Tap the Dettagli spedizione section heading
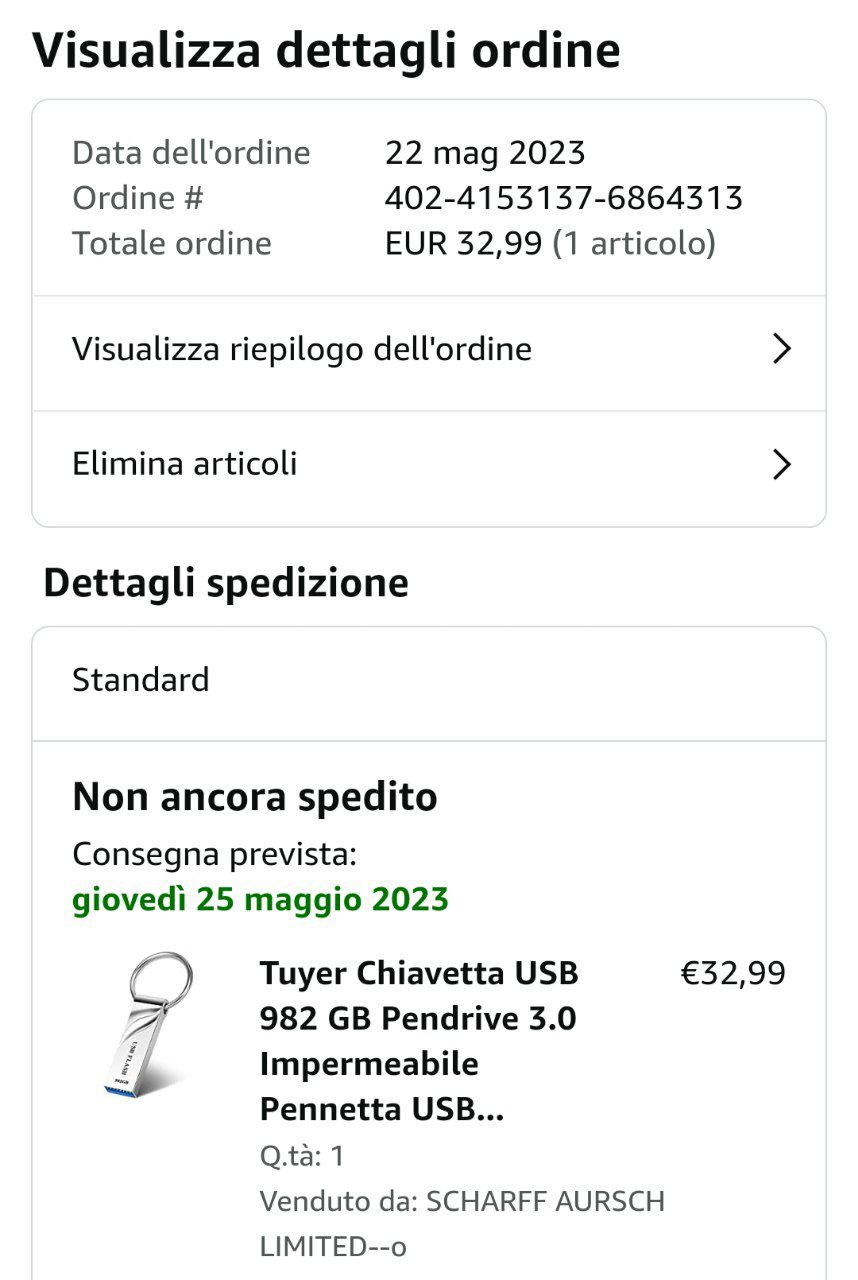 (x=226, y=583)
